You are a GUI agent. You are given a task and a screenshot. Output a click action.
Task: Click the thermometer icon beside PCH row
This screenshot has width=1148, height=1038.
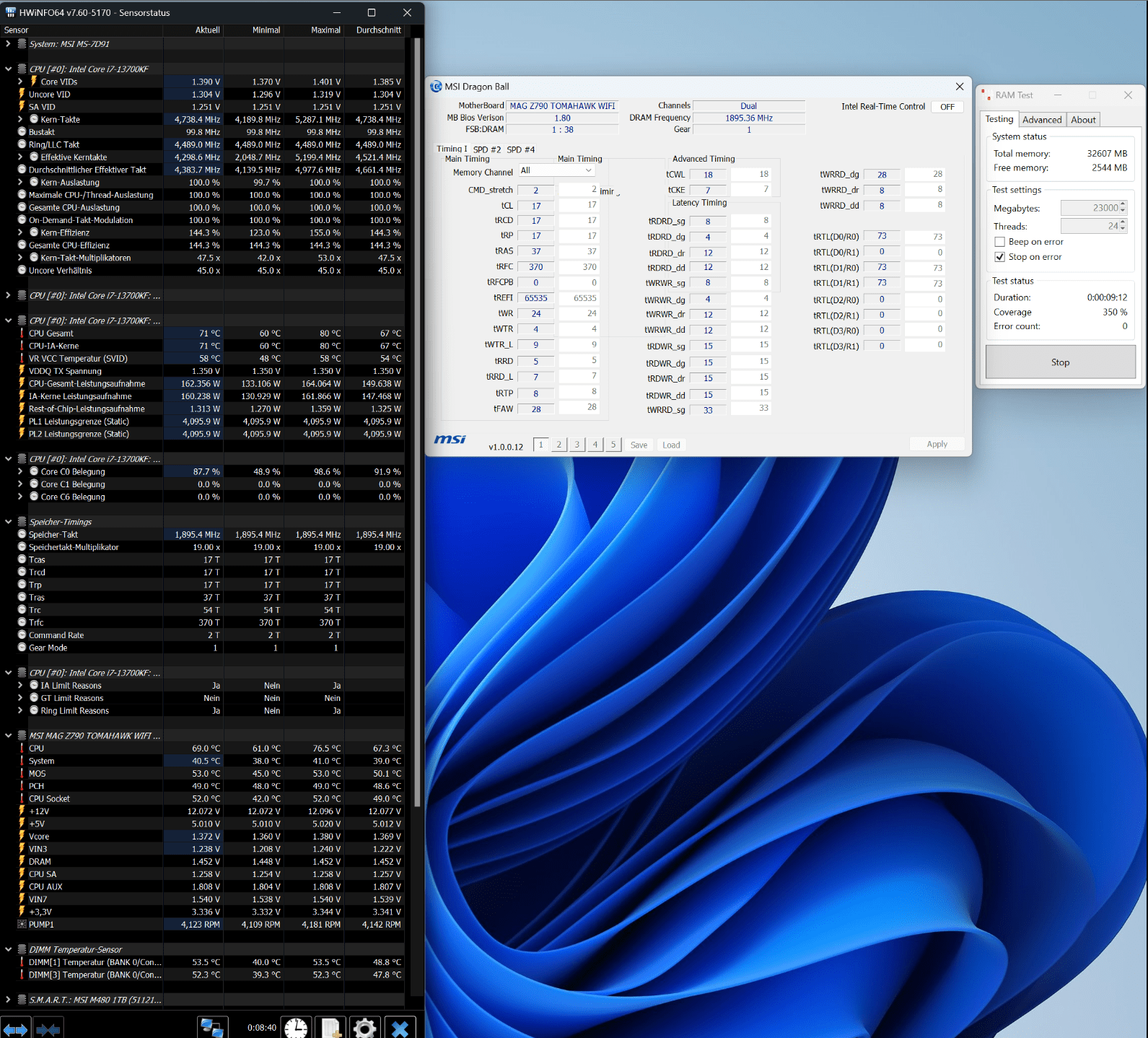(22, 786)
